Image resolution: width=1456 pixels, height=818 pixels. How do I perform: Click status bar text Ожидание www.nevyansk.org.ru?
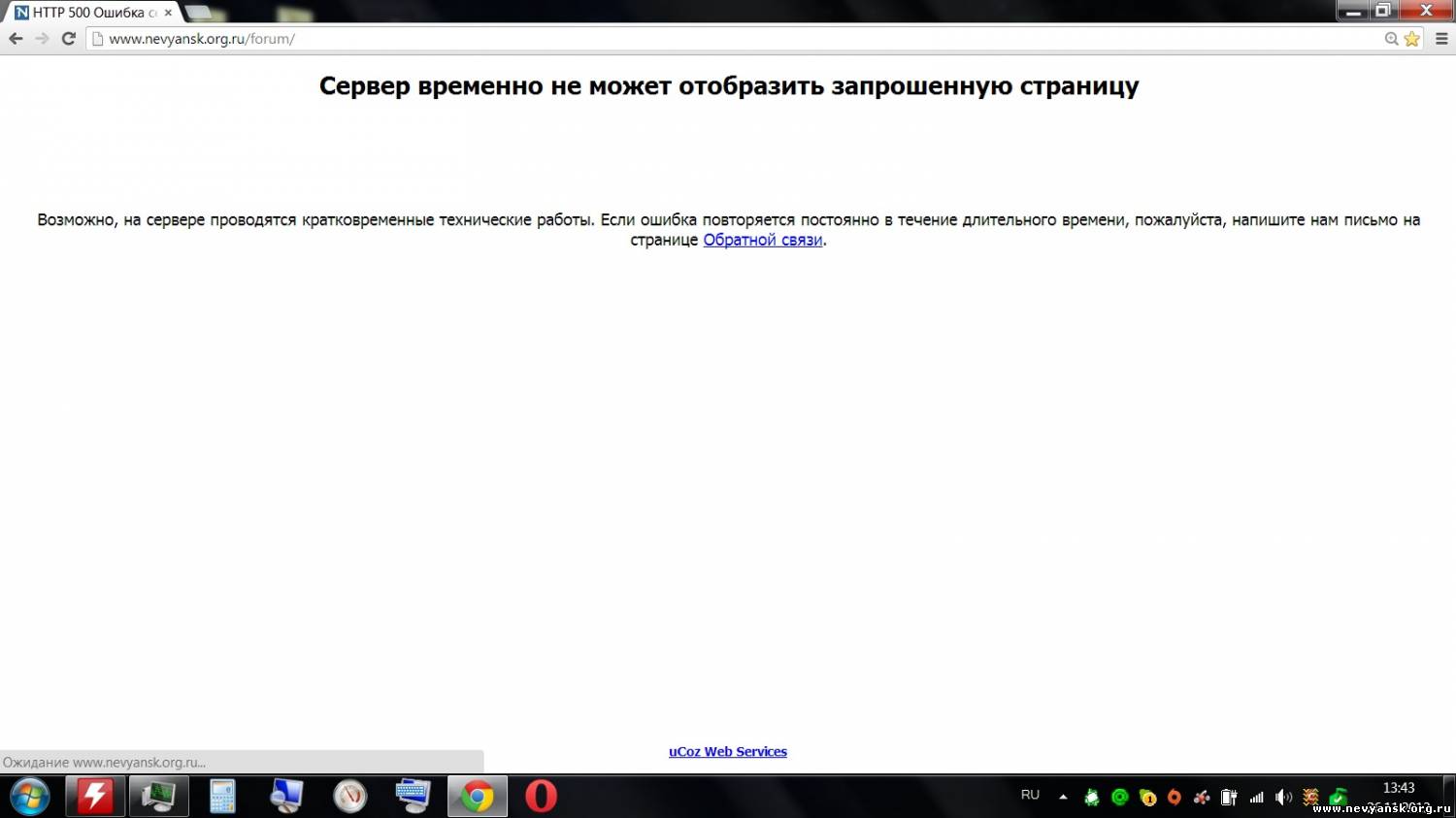click(x=104, y=763)
